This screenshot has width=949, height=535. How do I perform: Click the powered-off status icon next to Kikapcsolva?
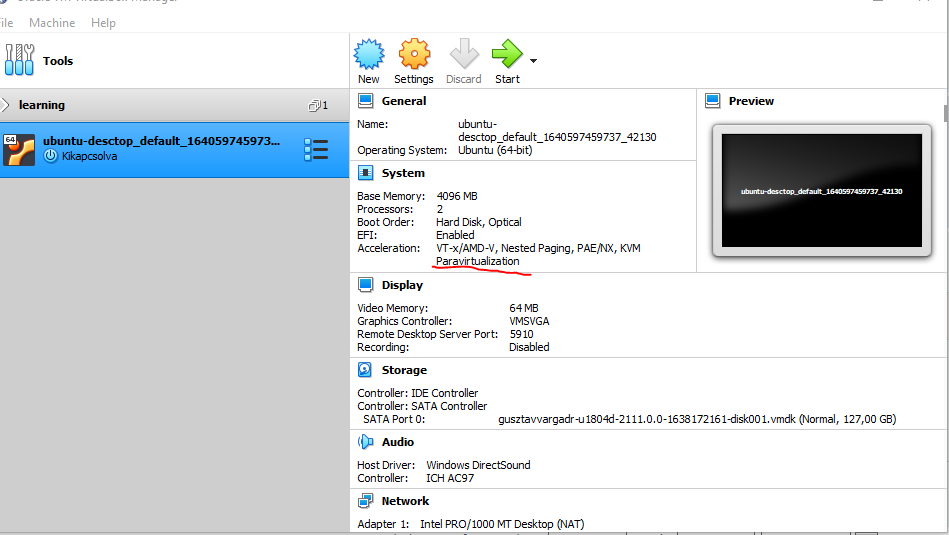point(51,156)
